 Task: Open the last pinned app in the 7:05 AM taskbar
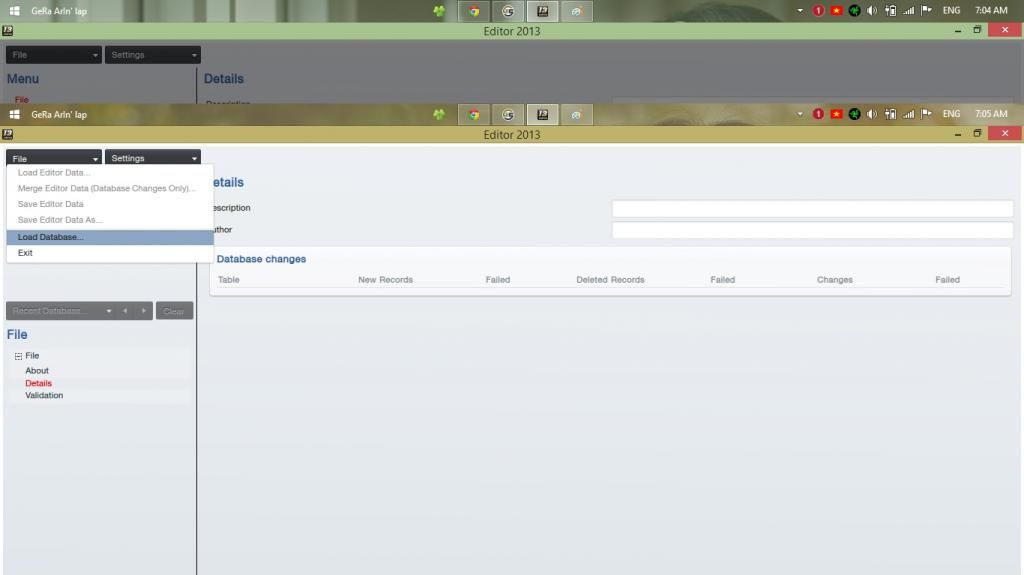click(x=576, y=114)
